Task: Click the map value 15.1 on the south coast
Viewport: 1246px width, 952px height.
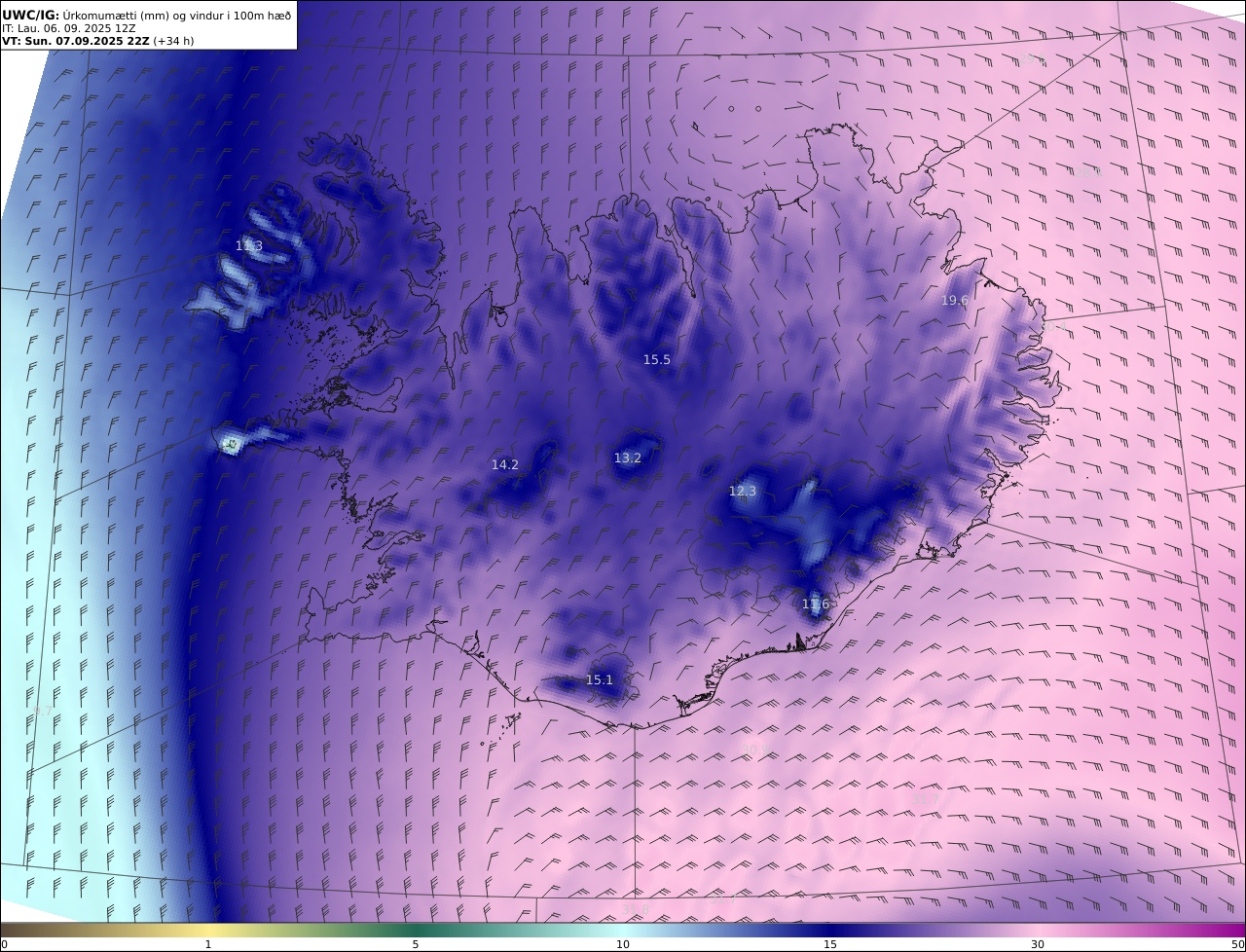Action: pyautogui.click(x=600, y=680)
